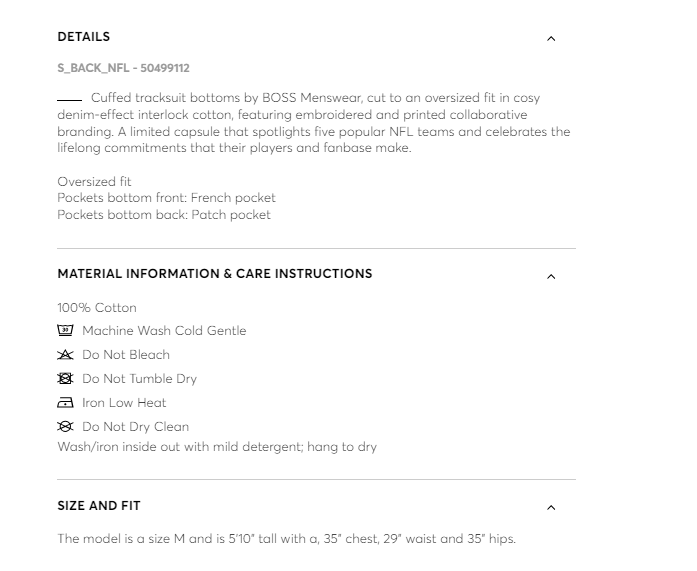Click the Do Not Tumble Dry label
The width and height of the screenshot is (697, 571).
(x=139, y=379)
